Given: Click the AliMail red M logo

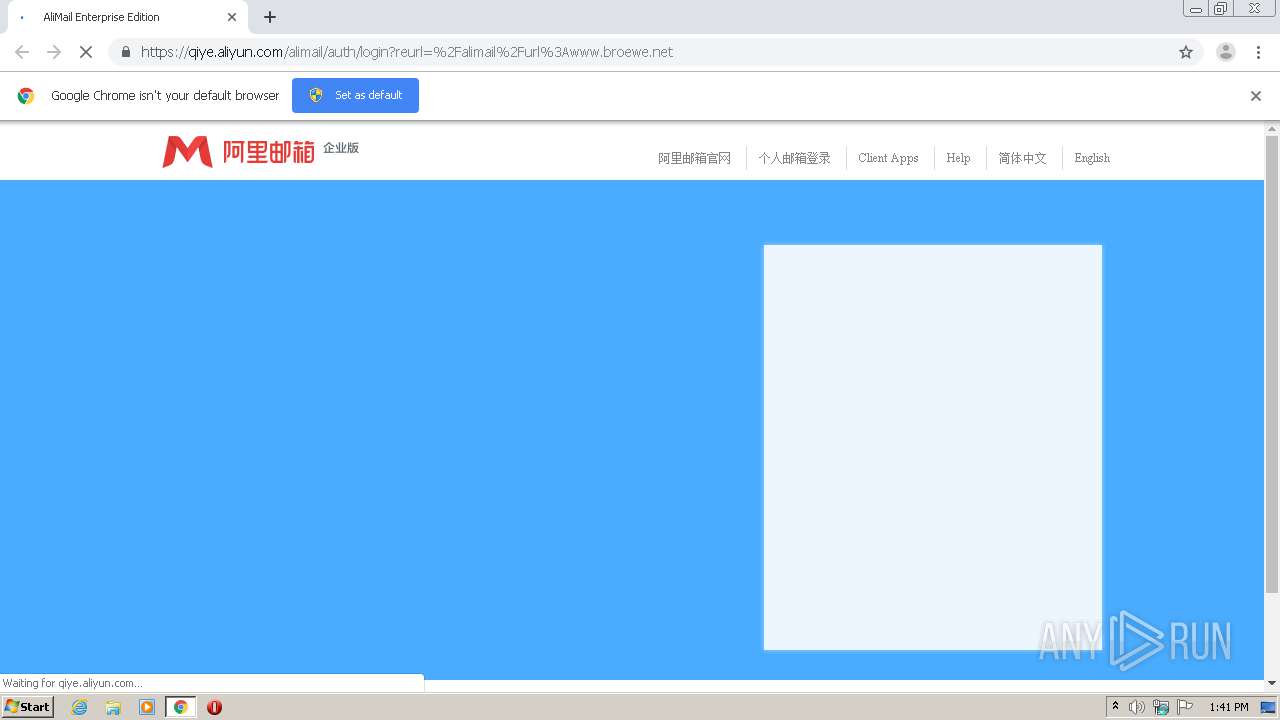Looking at the screenshot, I should [x=187, y=152].
